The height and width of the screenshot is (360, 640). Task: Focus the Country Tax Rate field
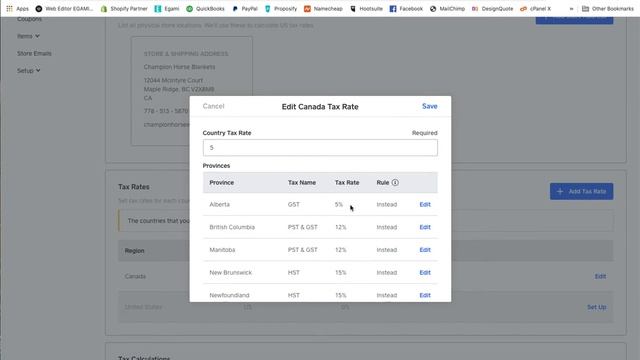coord(320,148)
